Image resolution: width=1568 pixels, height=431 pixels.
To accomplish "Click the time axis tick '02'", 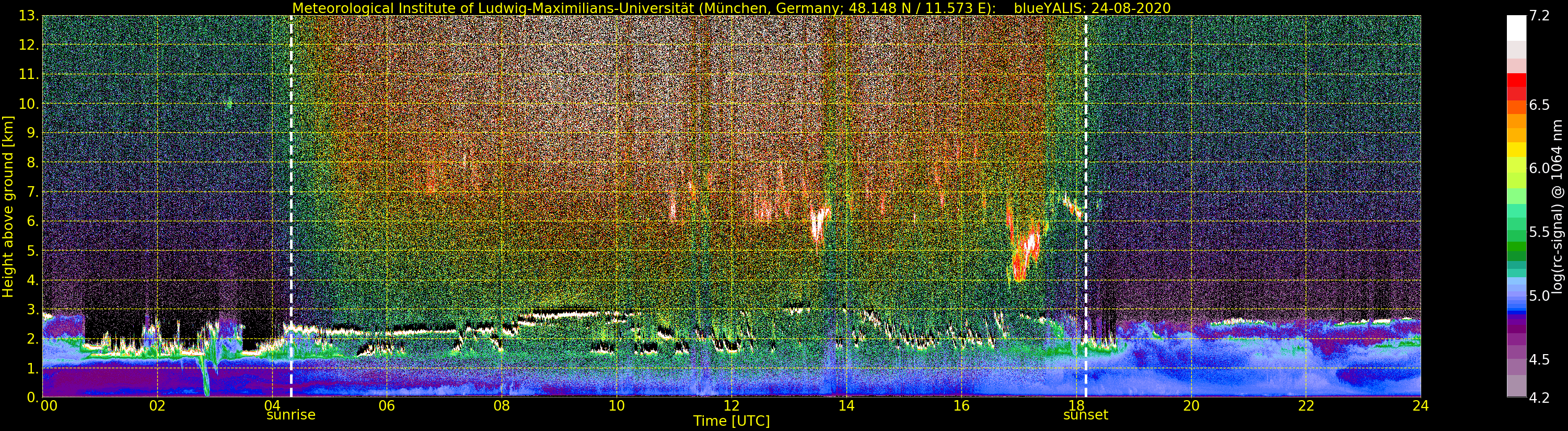I will (157, 406).
